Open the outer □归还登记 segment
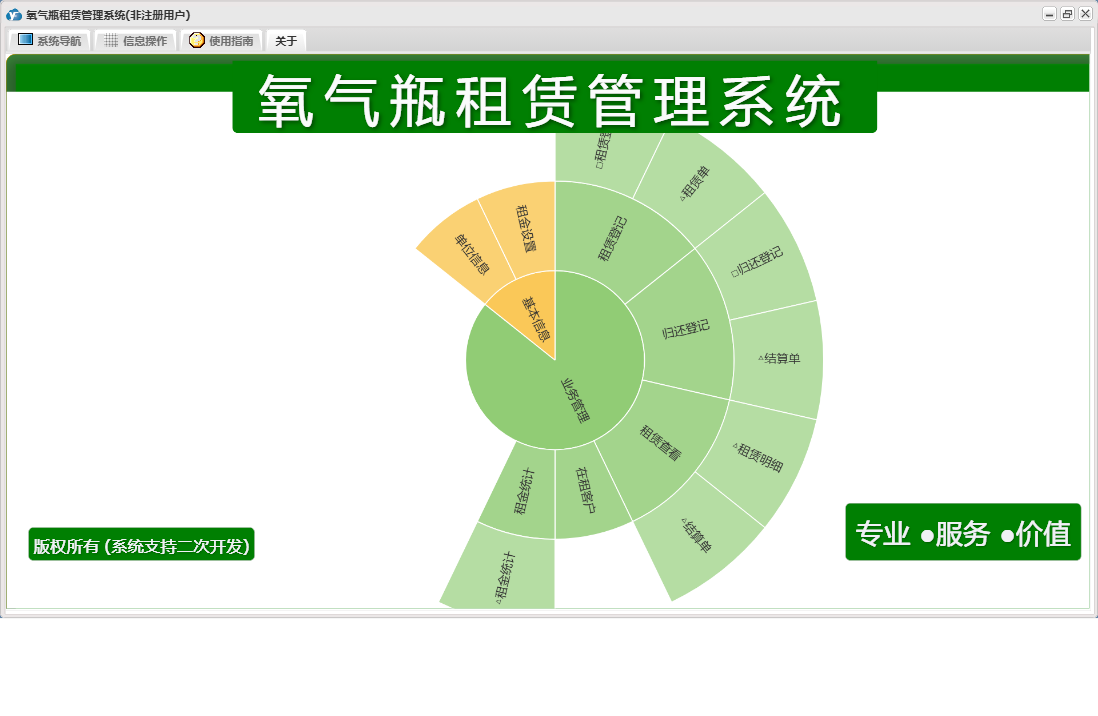1098x716 pixels. pyautogui.click(x=757, y=262)
